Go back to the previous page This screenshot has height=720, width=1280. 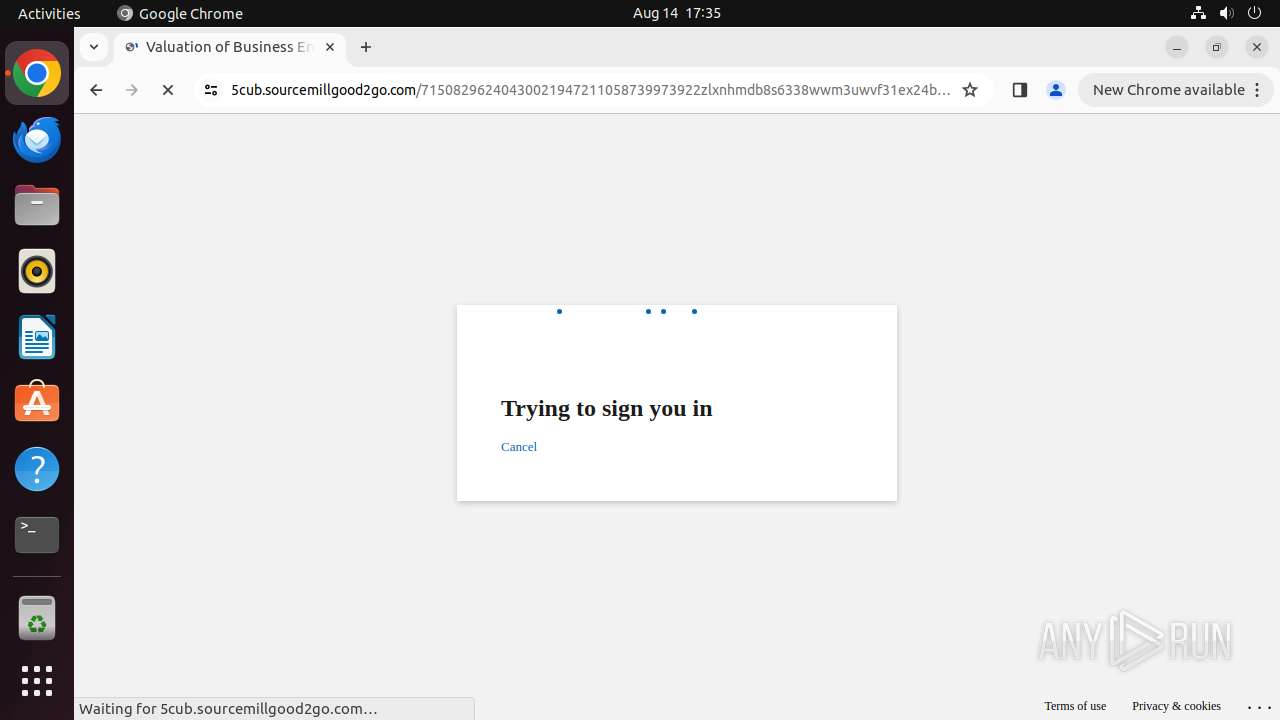point(96,90)
